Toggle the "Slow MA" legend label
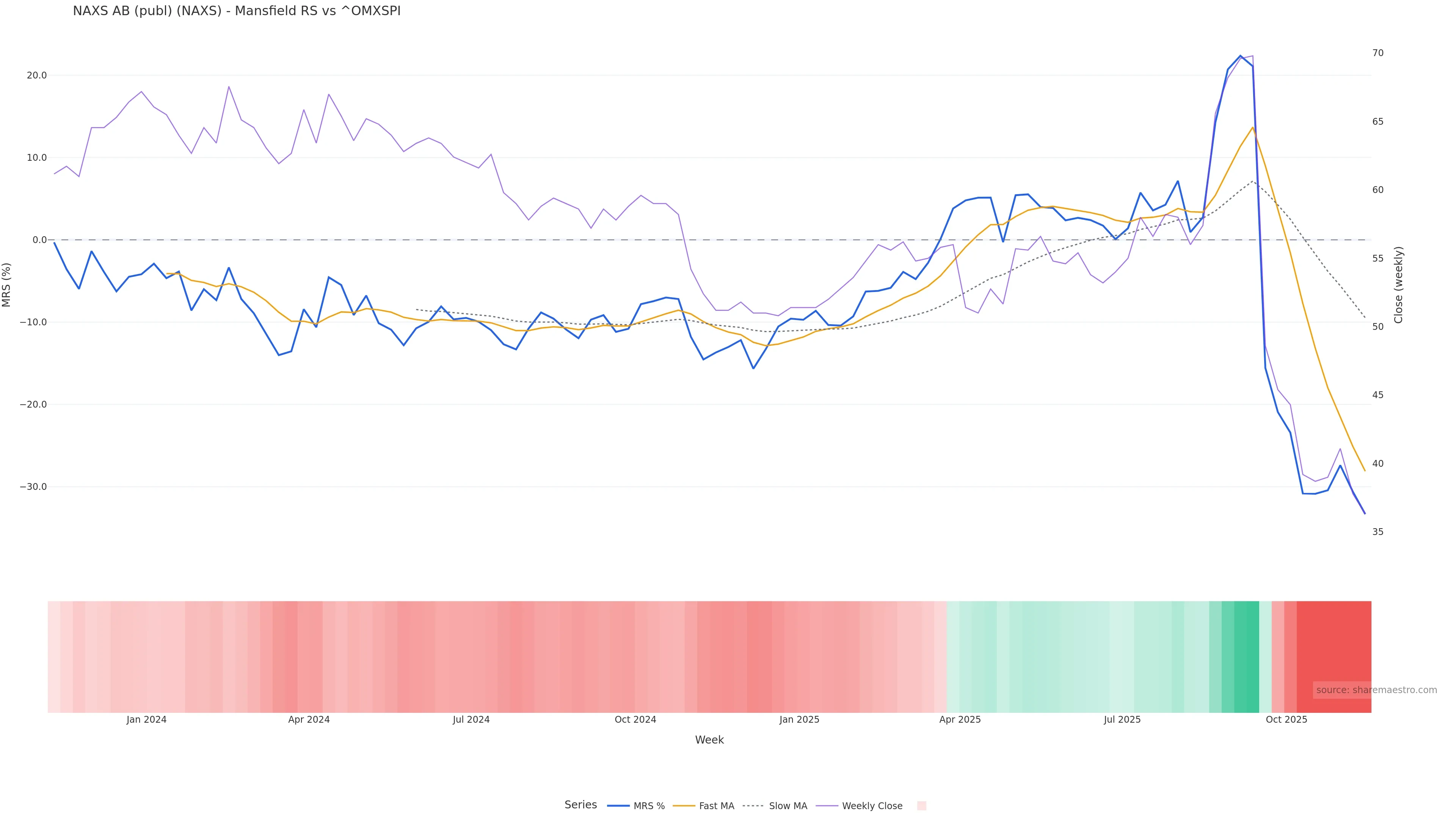Screen dimensions: 1456x819 [788, 806]
